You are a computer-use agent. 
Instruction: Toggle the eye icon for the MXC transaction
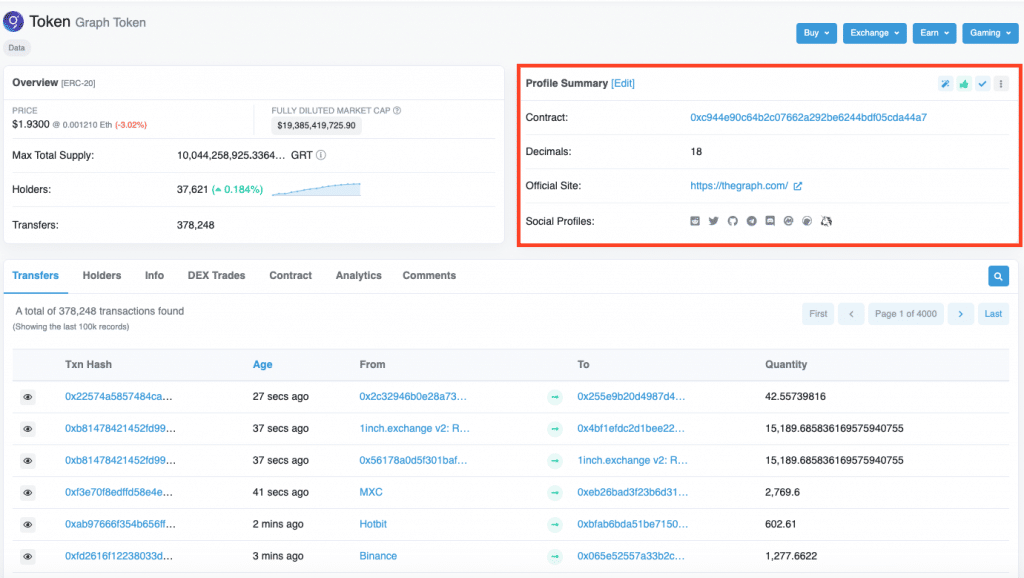[28, 493]
